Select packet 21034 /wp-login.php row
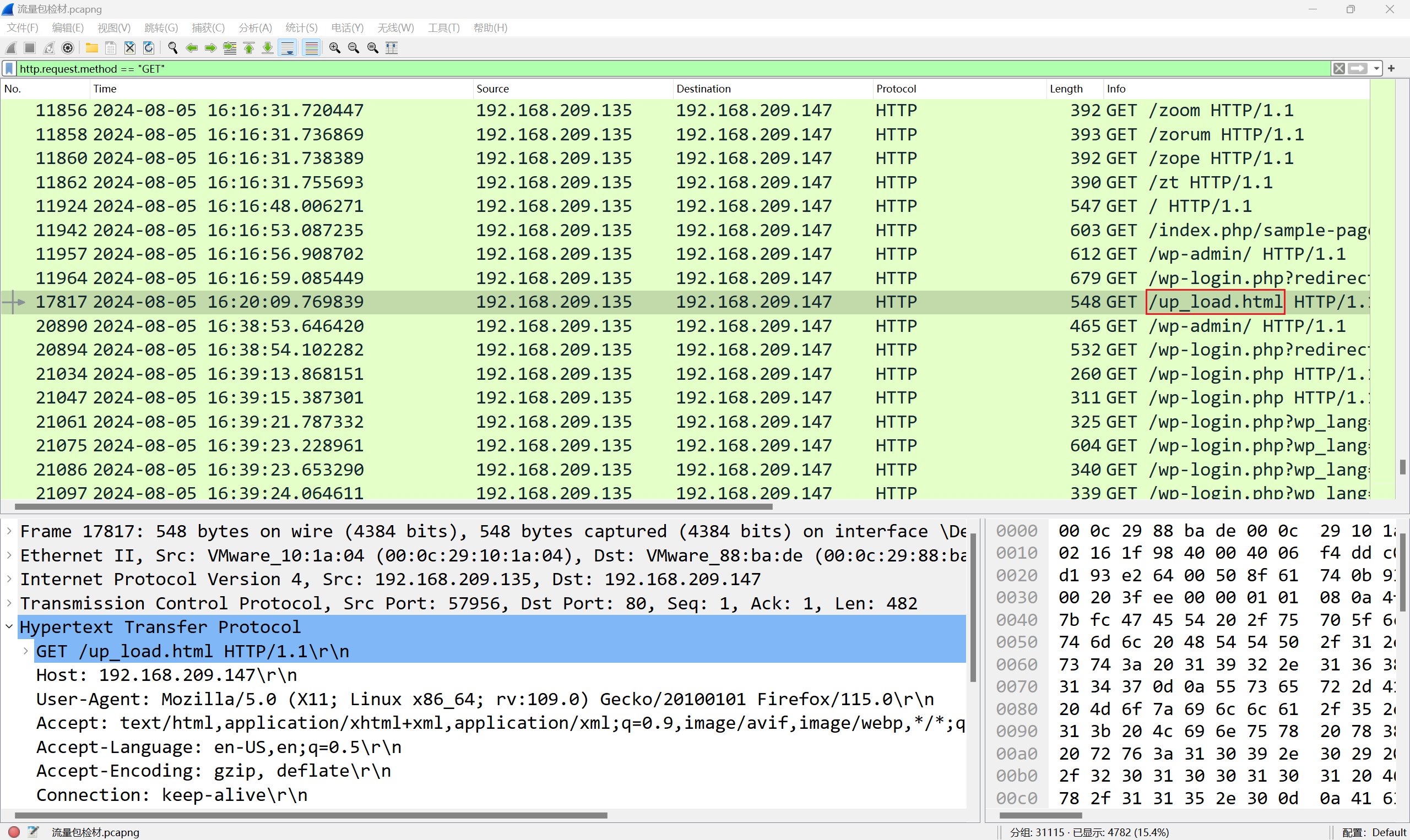The height and width of the screenshot is (840, 1410). point(685,374)
